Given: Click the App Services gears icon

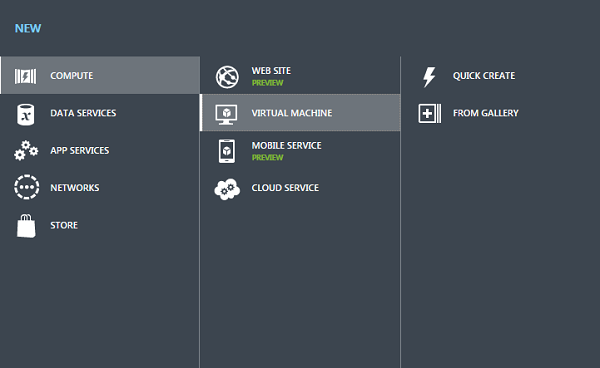Looking at the screenshot, I should click(26, 150).
